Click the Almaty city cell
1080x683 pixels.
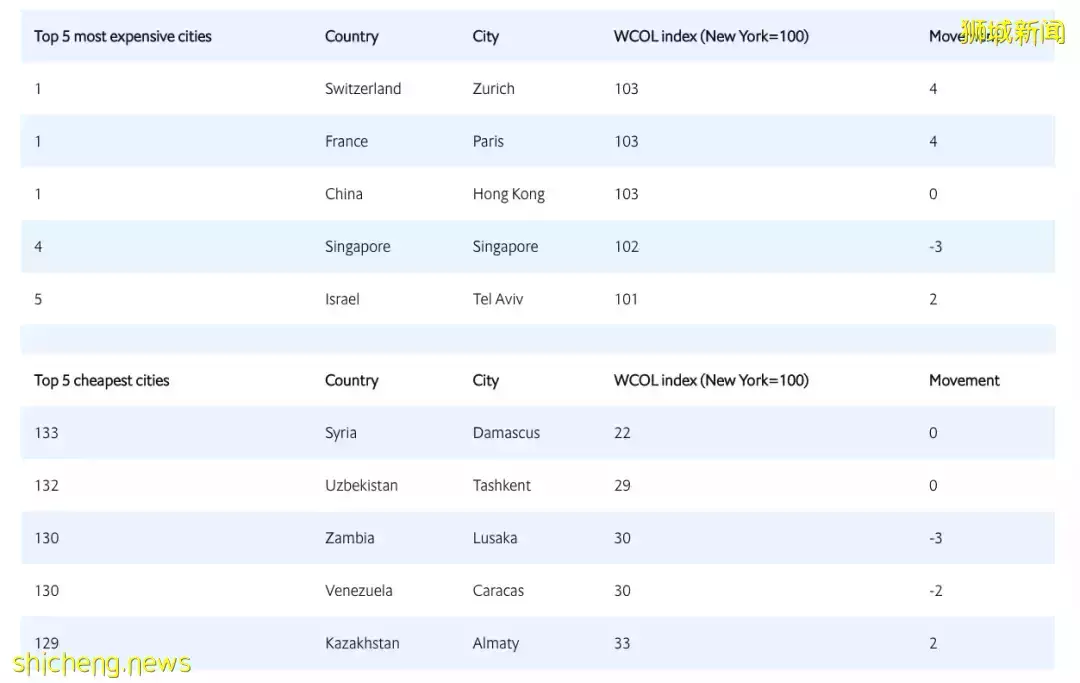[x=496, y=643]
